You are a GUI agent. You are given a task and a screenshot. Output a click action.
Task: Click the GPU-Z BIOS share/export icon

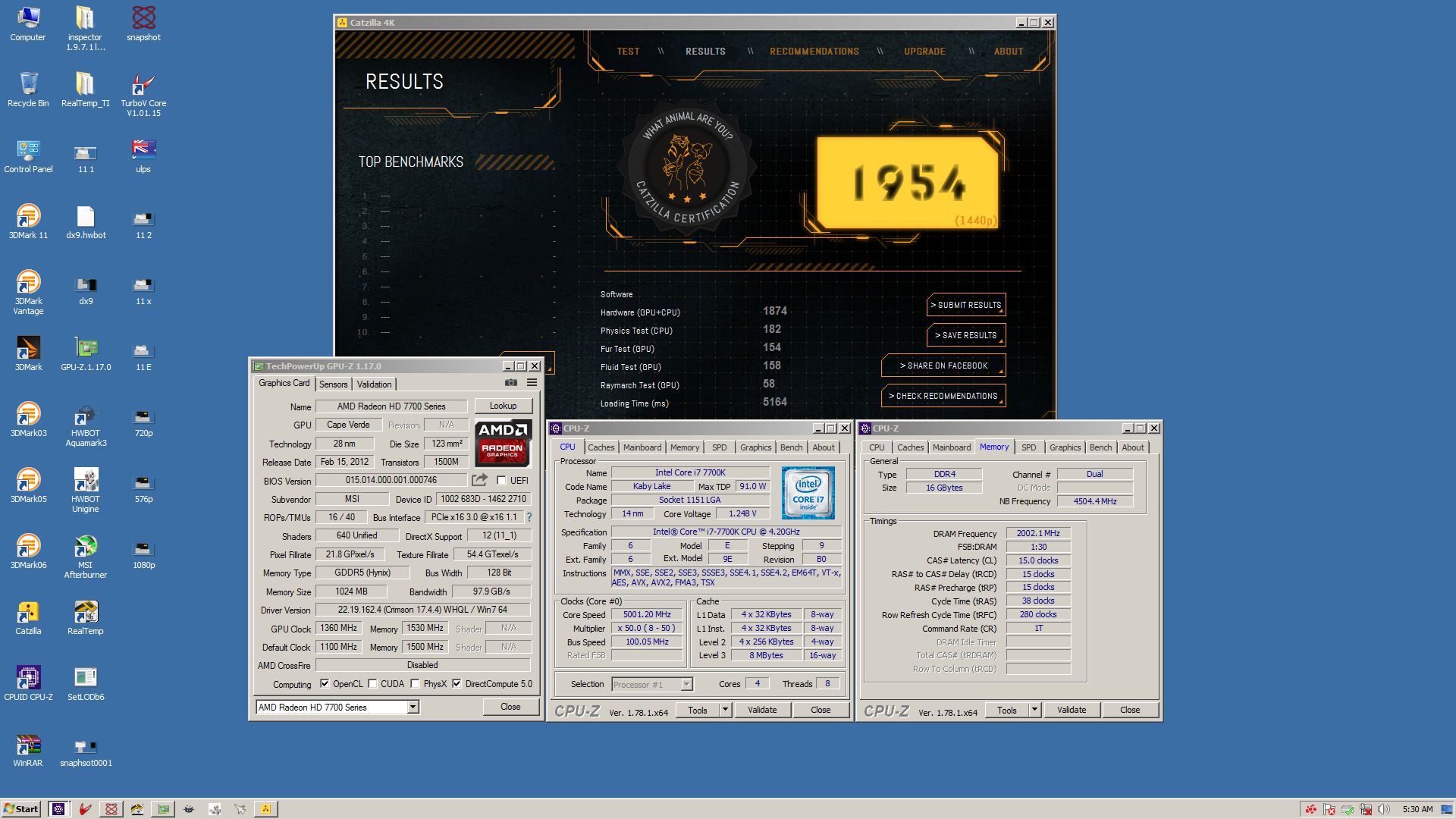(479, 480)
